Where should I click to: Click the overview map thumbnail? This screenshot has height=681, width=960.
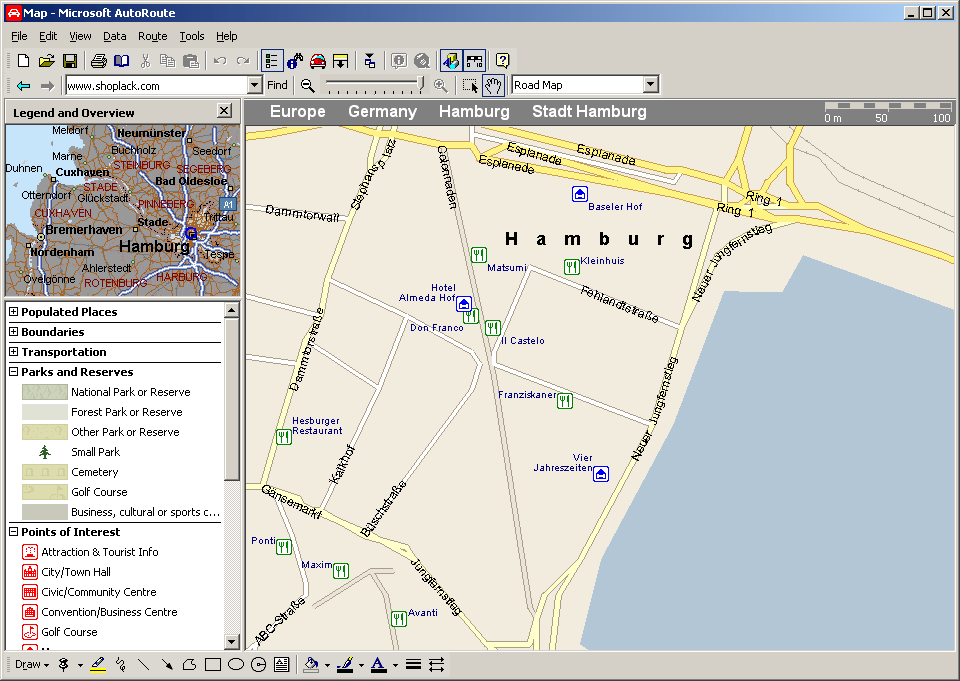coord(122,210)
